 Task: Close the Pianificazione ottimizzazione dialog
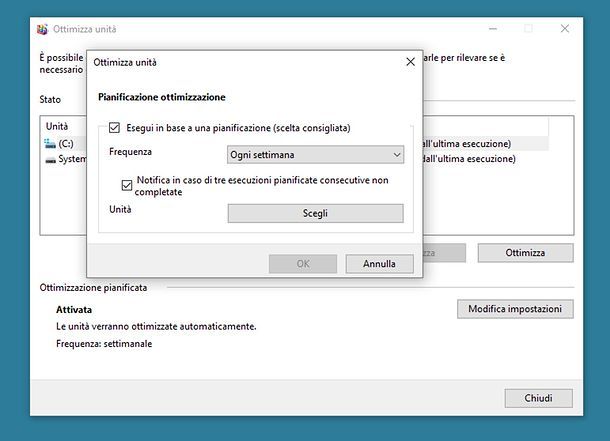[x=410, y=62]
